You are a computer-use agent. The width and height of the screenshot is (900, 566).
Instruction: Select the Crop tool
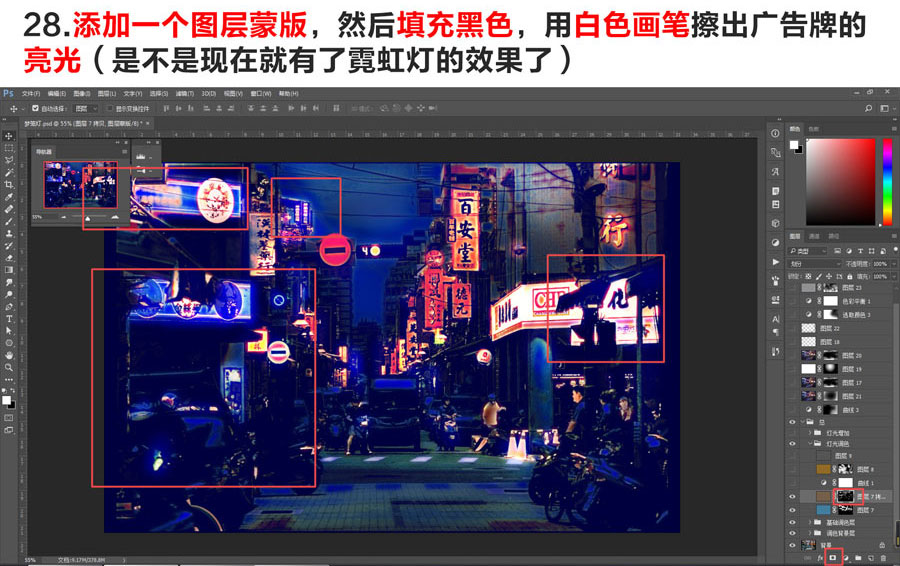pos(9,184)
